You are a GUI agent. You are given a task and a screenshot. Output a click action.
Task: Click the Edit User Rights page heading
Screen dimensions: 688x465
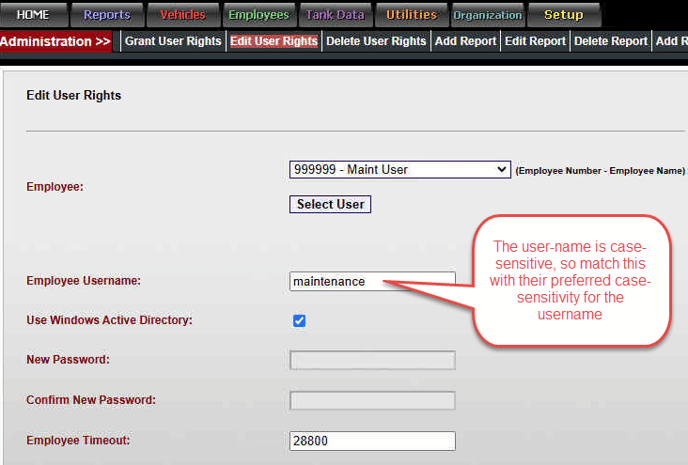(x=74, y=95)
